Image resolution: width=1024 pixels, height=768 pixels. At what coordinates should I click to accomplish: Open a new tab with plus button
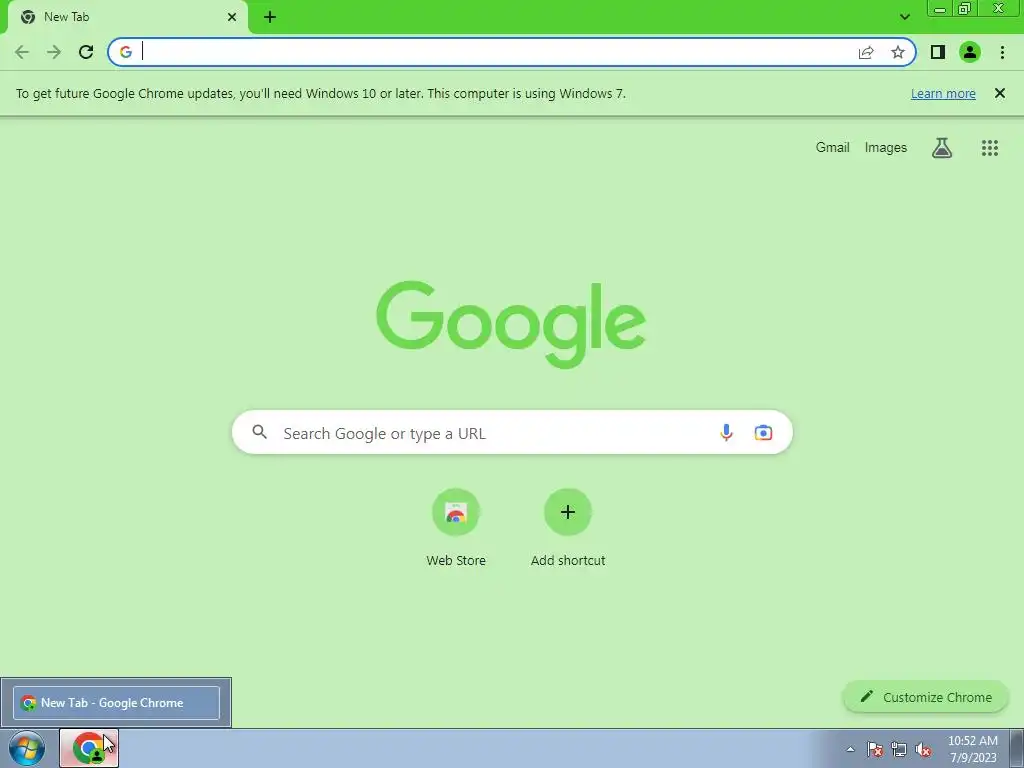(x=270, y=17)
